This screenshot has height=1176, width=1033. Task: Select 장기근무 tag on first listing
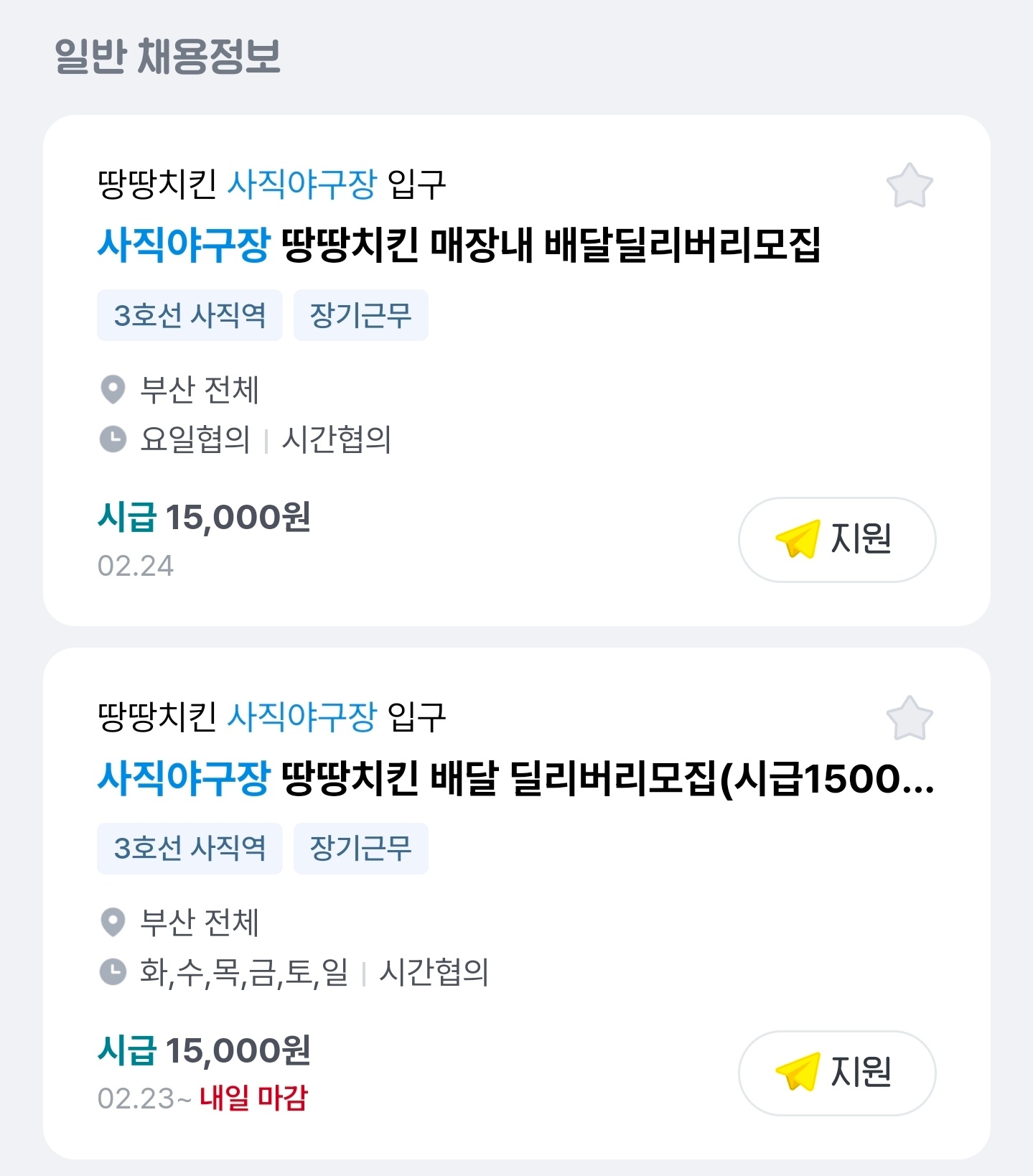(x=360, y=315)
